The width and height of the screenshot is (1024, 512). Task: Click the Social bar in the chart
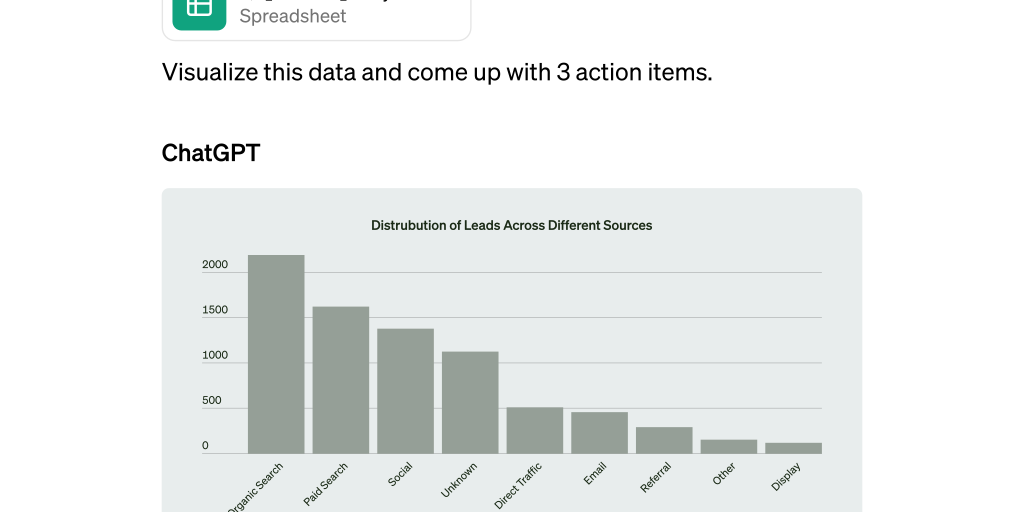[x=405, y=391]
